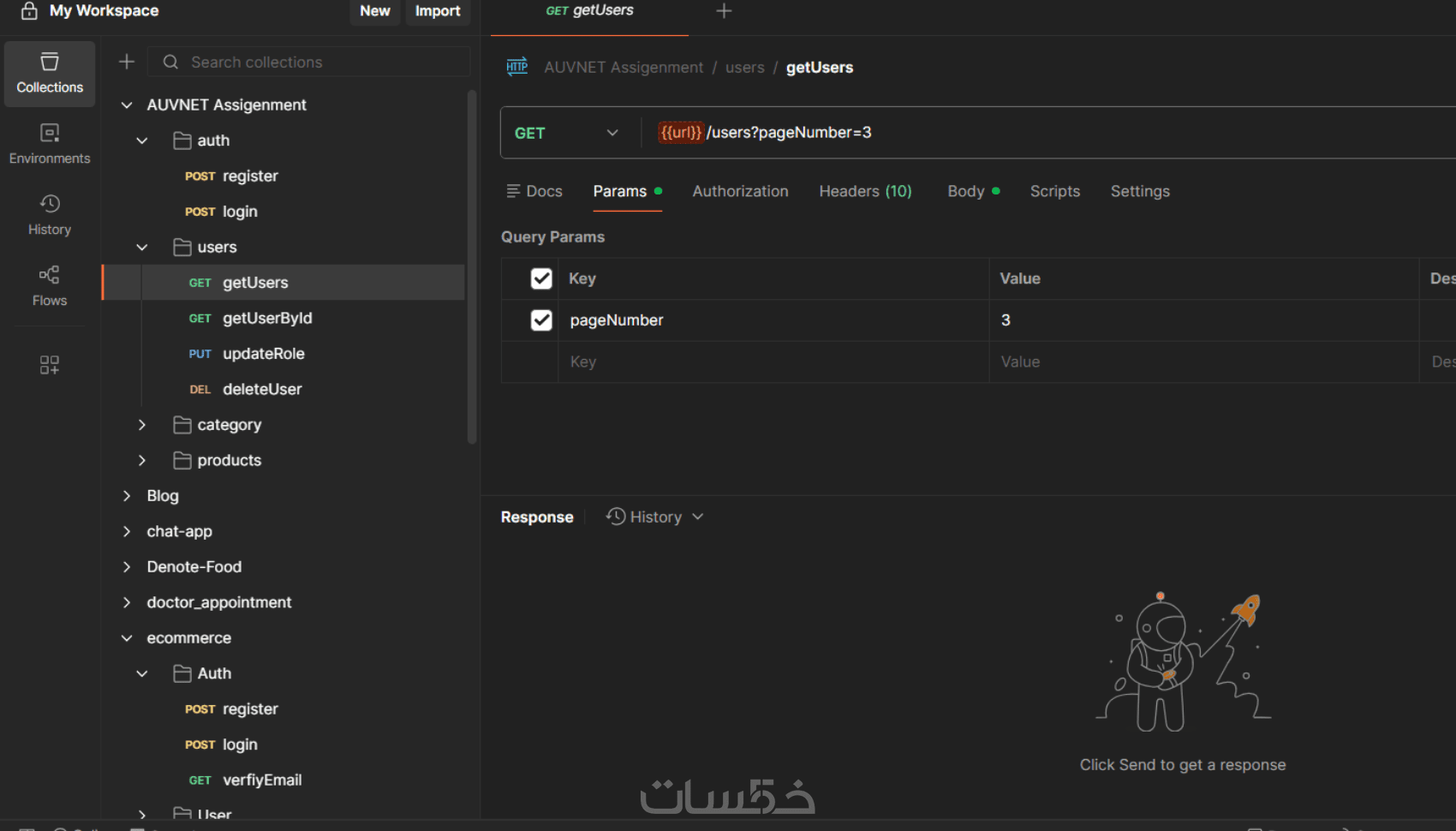This screenshot has width=1456, height=831.
Task: Open the response History dropdown
Action: pyautogui.click(x=655, y=517)
